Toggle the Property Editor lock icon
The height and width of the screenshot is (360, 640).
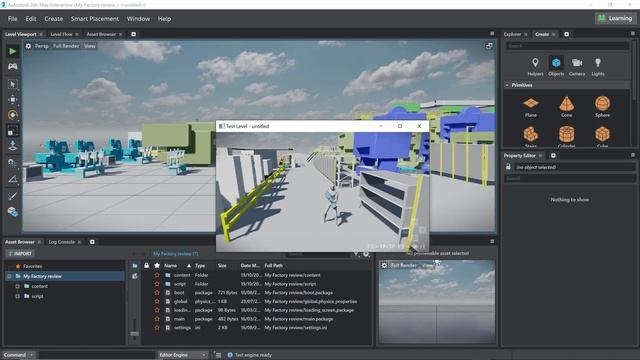point(508,167)
